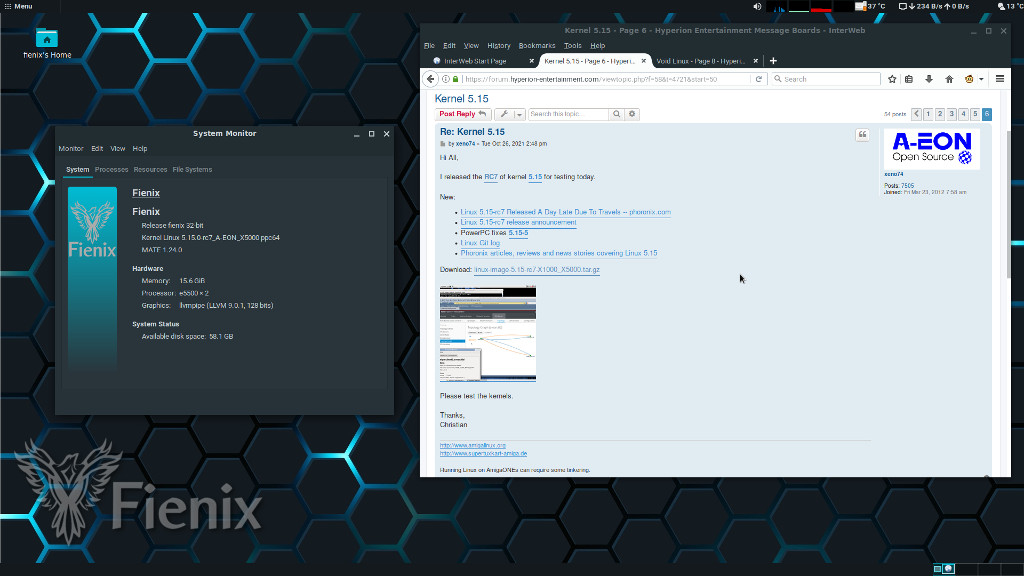Close the Kernel 5.15 browser tab
This screenshot has height=576, width=1024.
coord(643,61)
